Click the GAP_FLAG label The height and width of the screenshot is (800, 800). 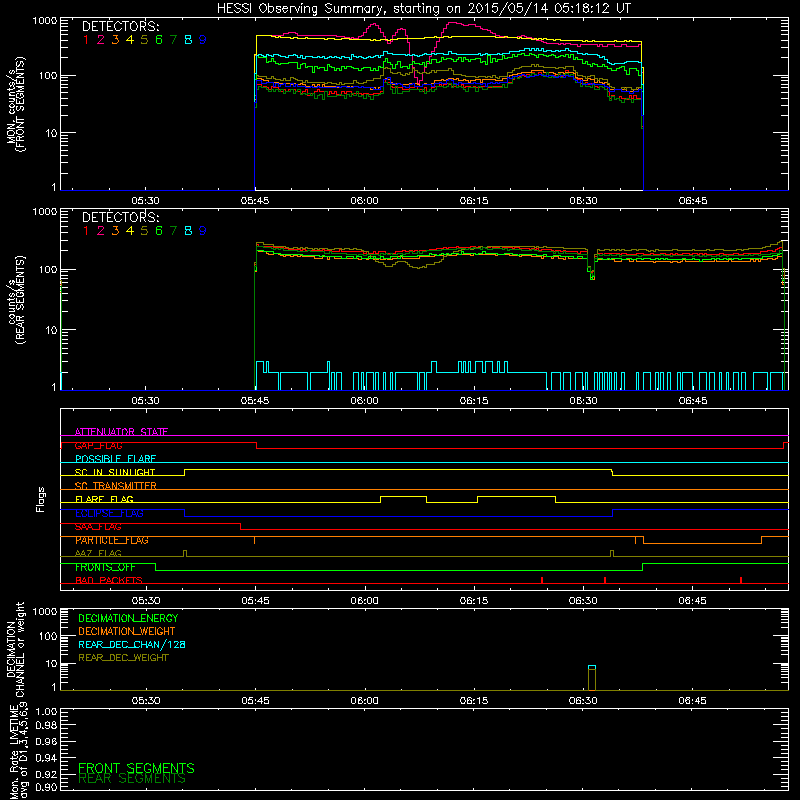98,445
